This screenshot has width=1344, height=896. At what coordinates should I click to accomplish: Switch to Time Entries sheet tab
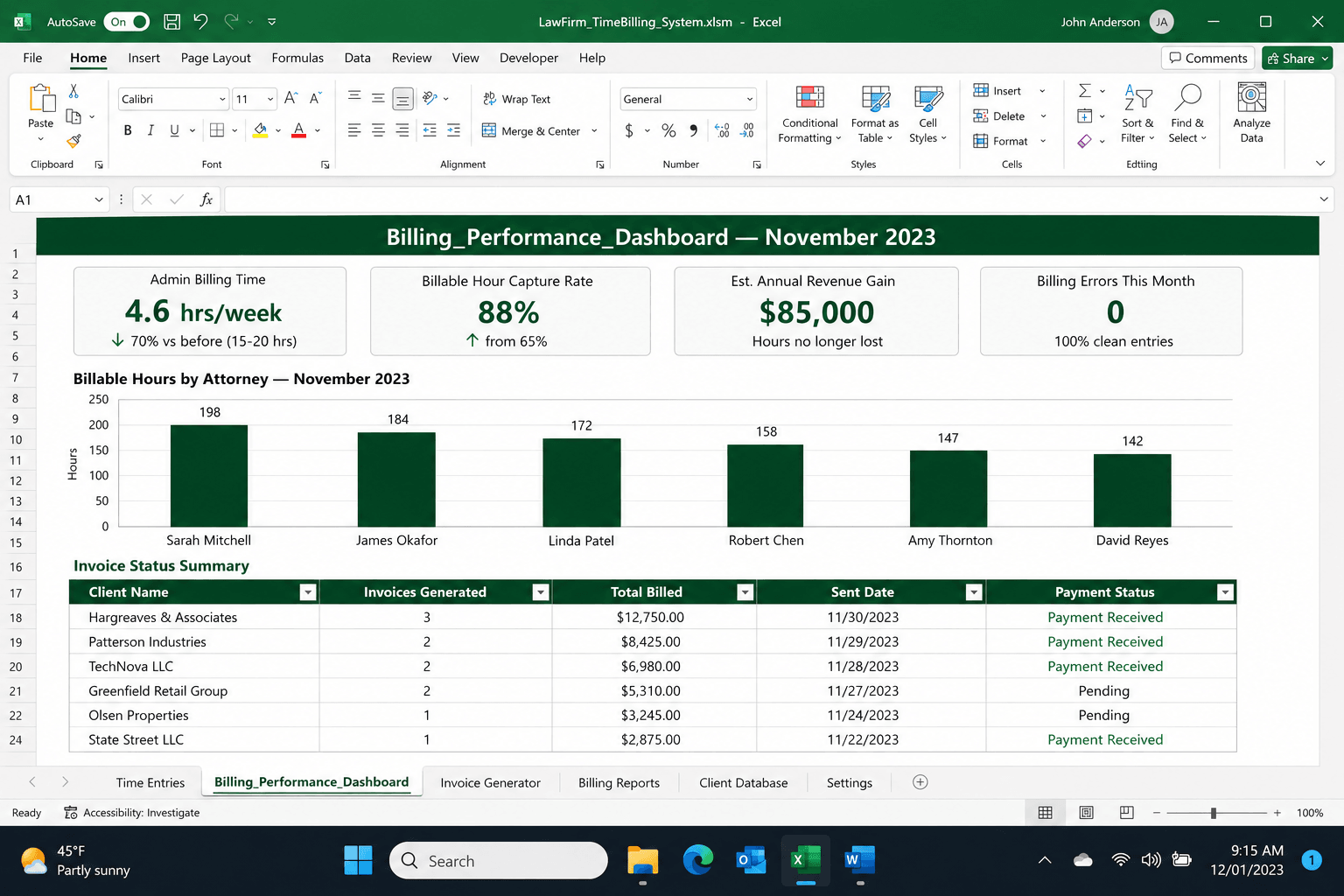(150, 782)
